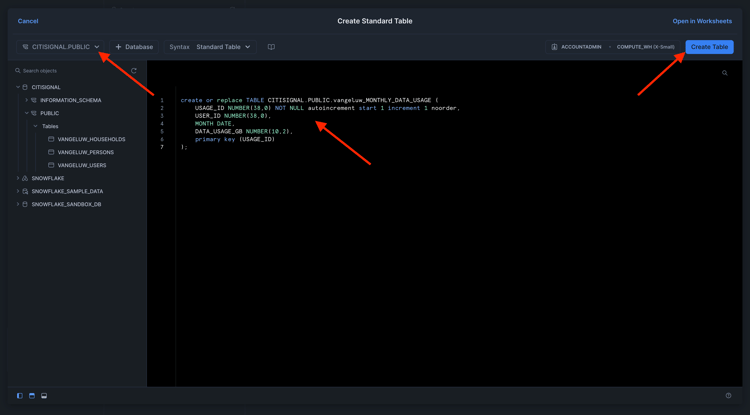Open the CITISIGNAL.PUBLIC schema dropdown

click(x=61, y=47)
